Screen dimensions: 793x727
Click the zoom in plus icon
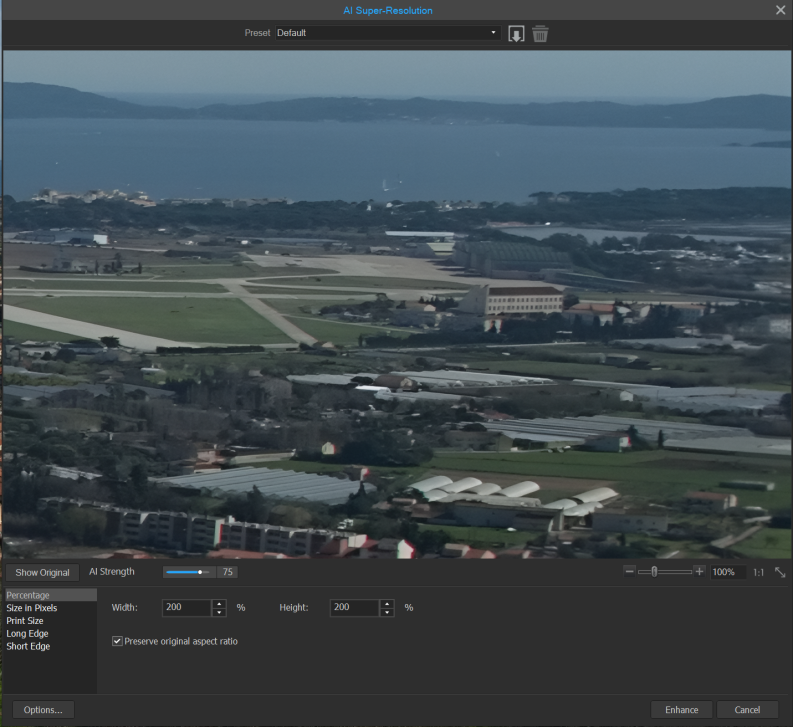pos(699,571)
